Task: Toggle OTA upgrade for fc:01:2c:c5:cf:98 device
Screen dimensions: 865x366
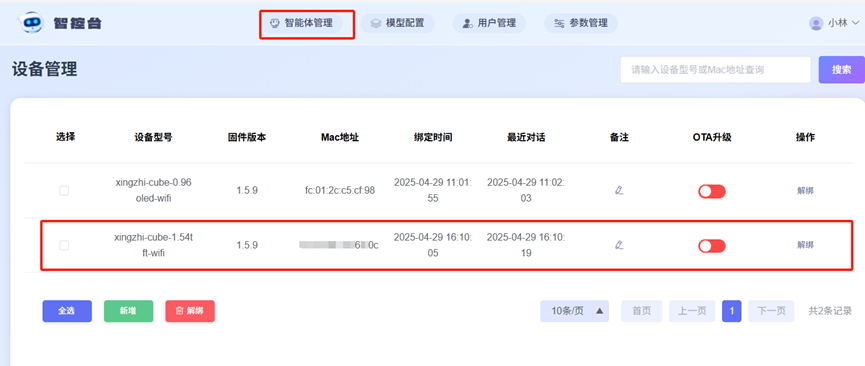Action: pyautogui.click(x=712, y=191)
